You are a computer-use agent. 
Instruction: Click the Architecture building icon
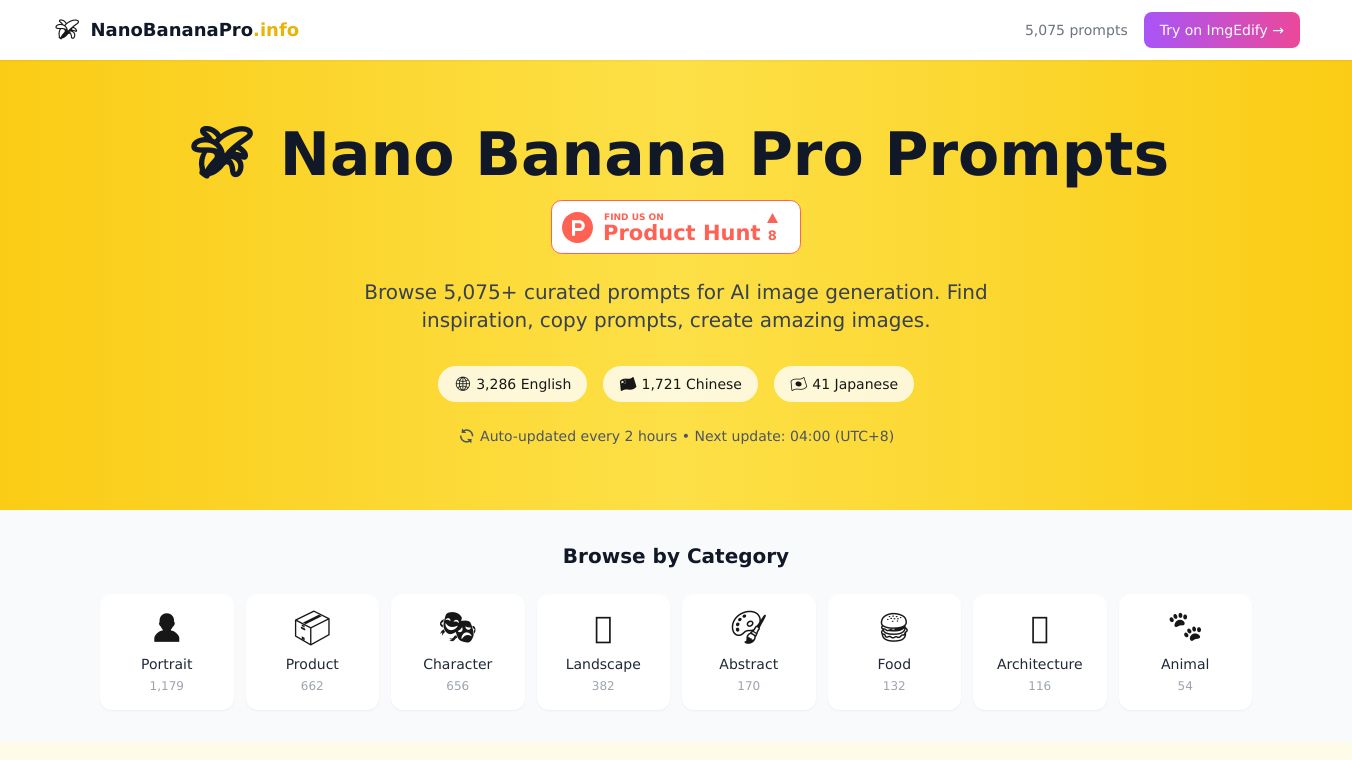coord(1039,629)
